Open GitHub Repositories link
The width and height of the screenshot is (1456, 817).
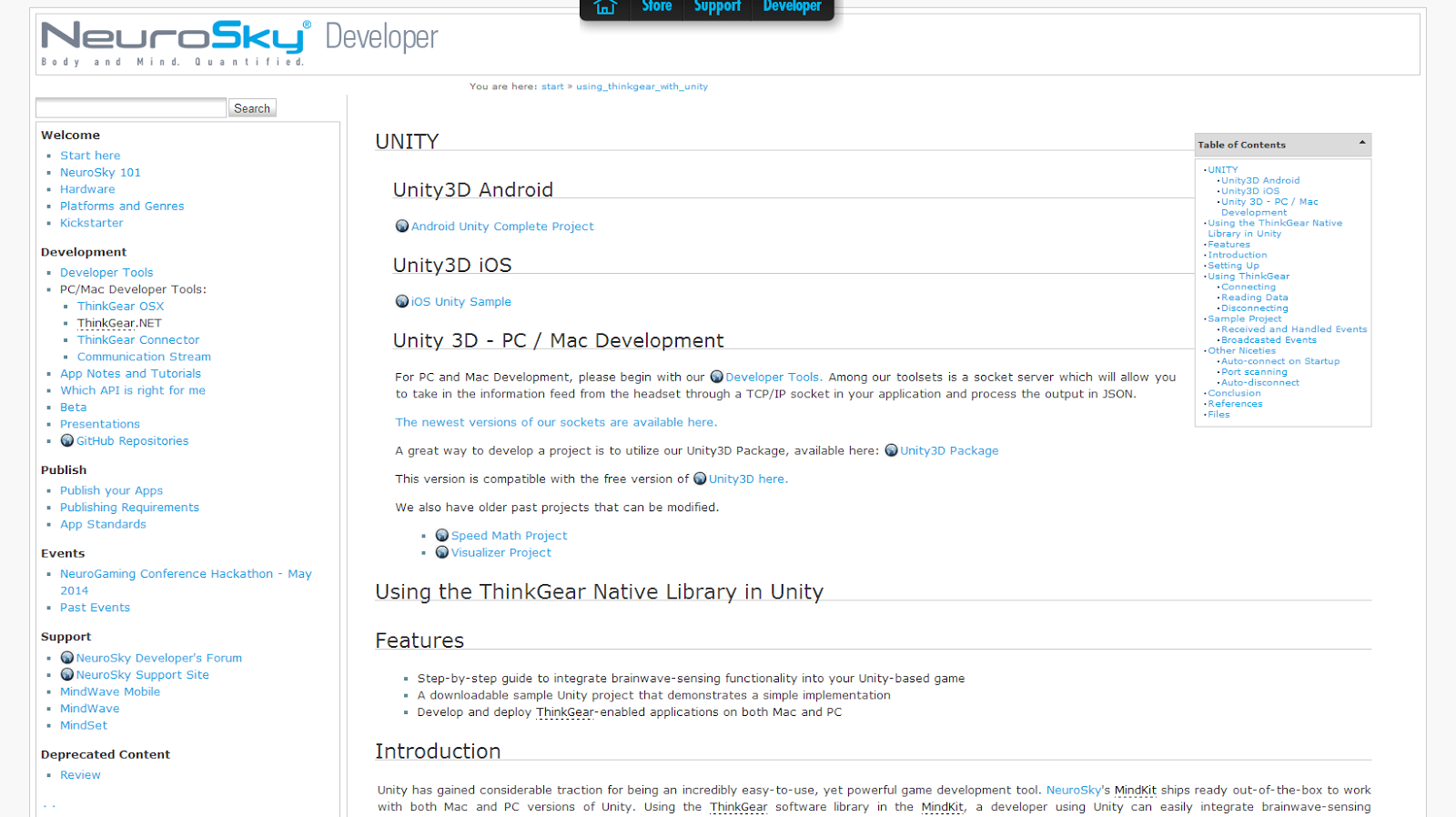pyautogui.click(x=133, y=441)
